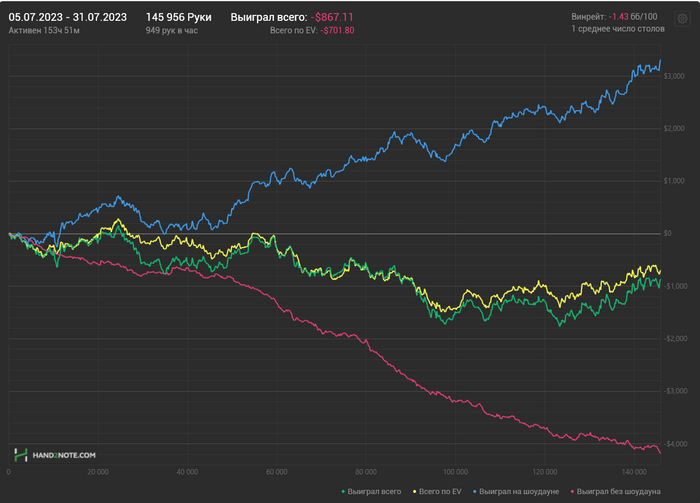Click the $2,000 y-axis label
This screenshot has height=503, width=700.
pos(674,129)
